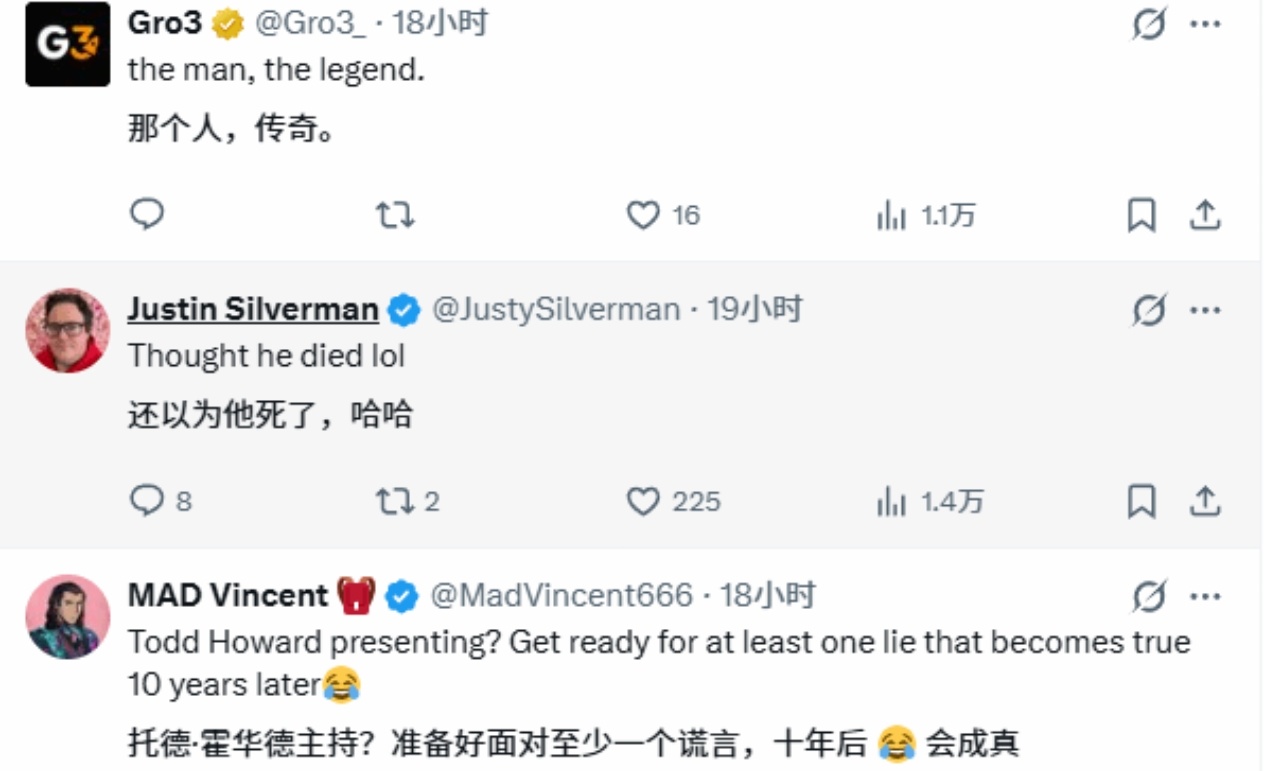The height and width of the screenshot is (771, 1264).
Task: Click Gro3's G3 profile avatar
Action: pyautogui.click(x=68, y=44)
